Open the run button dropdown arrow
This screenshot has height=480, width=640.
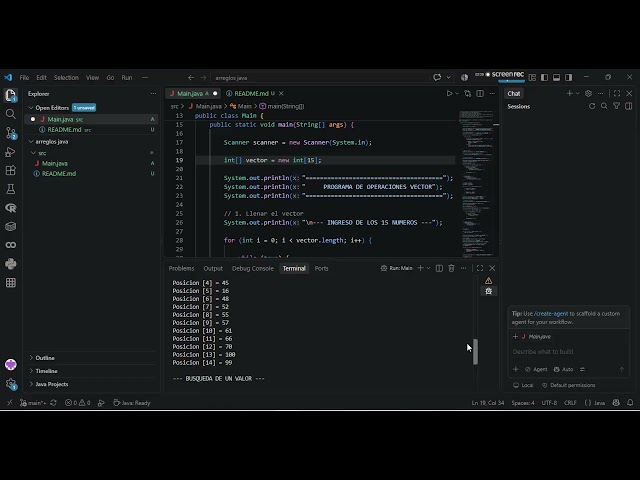[457, 93]
